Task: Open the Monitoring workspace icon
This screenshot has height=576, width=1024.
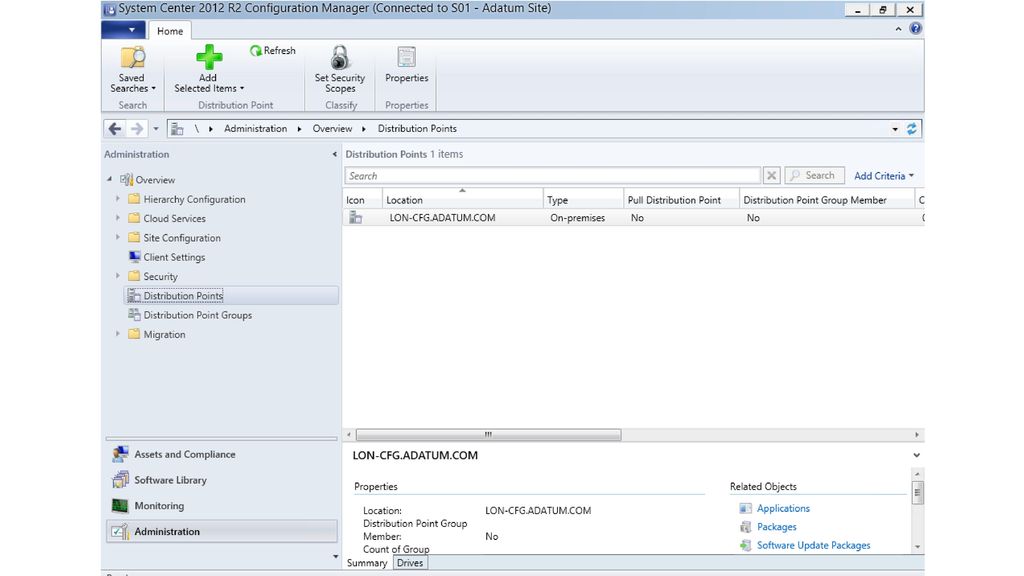Action: pyautogui.click(x=120, y=505)
